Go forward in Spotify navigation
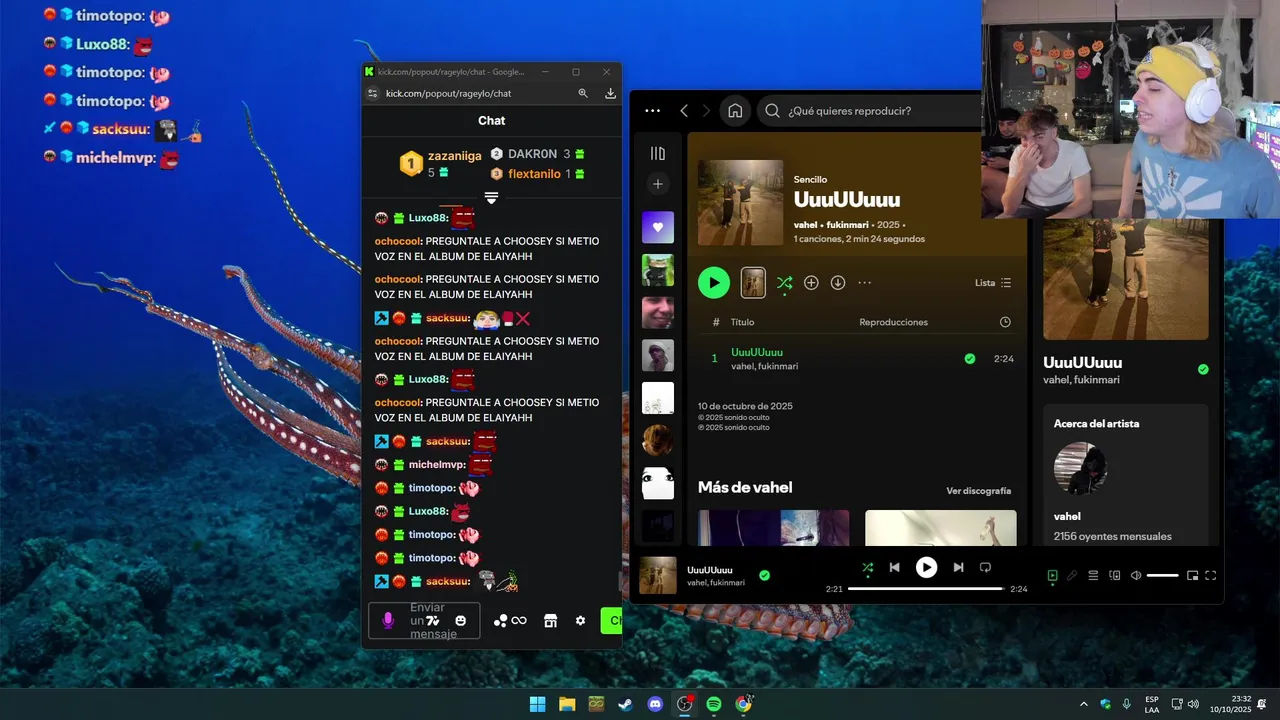This screenshot has width=1280, height=720. [706, 111]
